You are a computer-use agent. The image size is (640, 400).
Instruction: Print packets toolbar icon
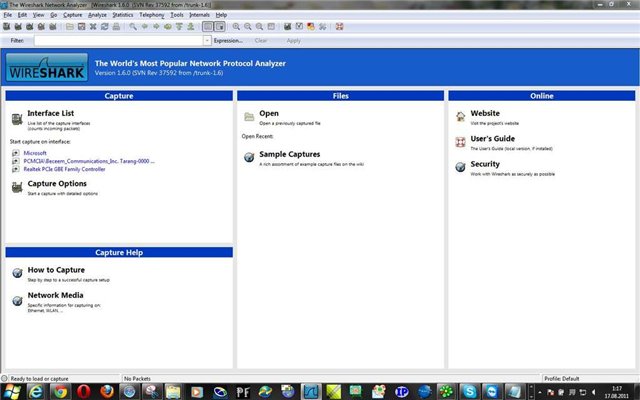pos(116,27)
